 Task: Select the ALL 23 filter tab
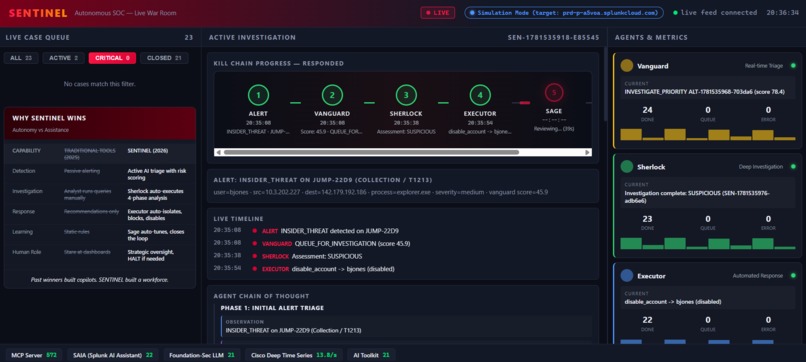(x=21, y=58)
